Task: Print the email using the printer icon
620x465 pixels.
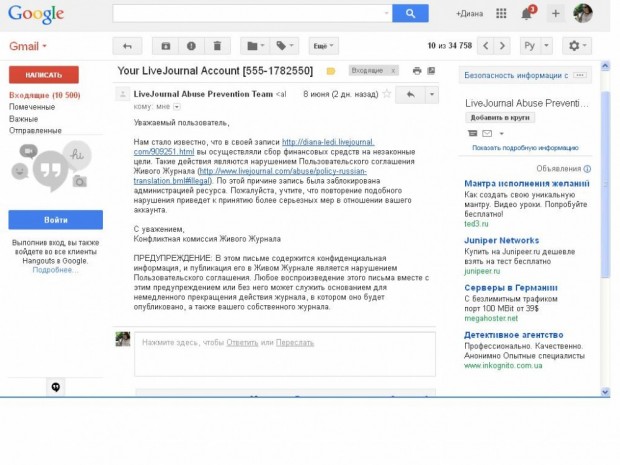Action: [x=417, y=72]
